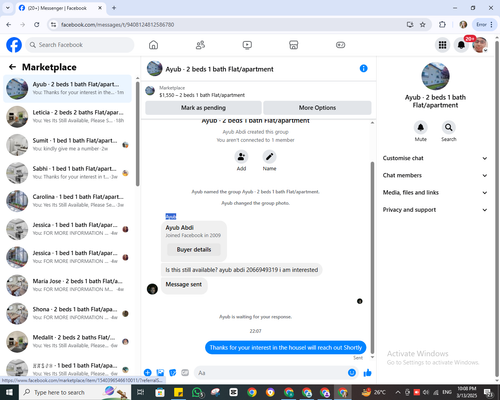Open conversation information blue icon
The height and width of the screenshot is (400, 500).
click(x=363, y=68)
